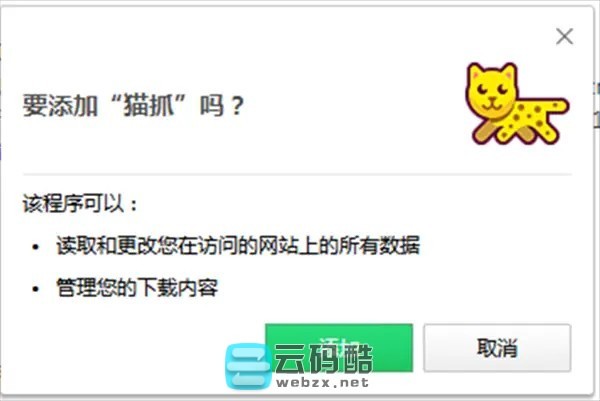Click the bullet before 读取和更改 permission
Image resolution: width=600 pixels, height=401 pixels.
click(x=36, y=247)
